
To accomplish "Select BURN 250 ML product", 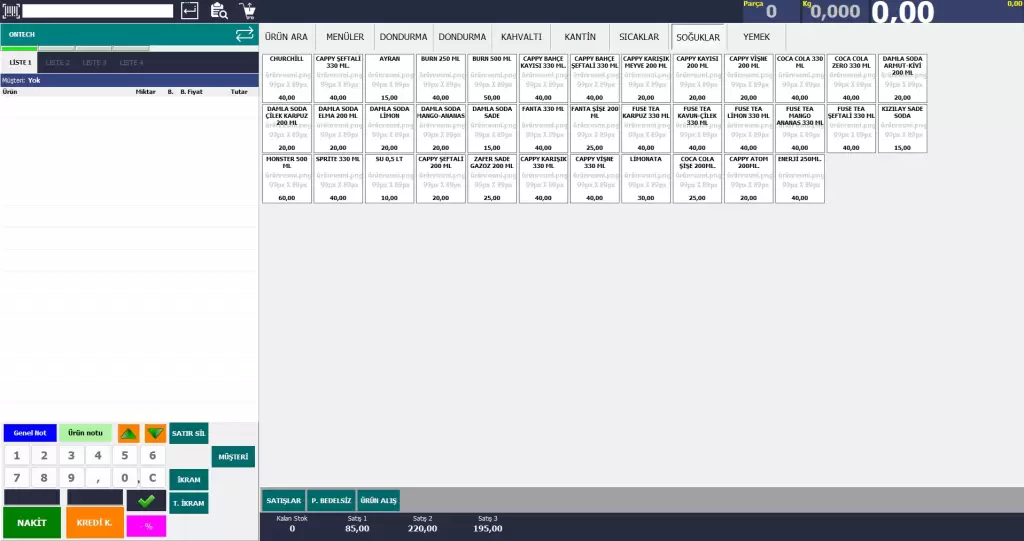I will point(441,78).
